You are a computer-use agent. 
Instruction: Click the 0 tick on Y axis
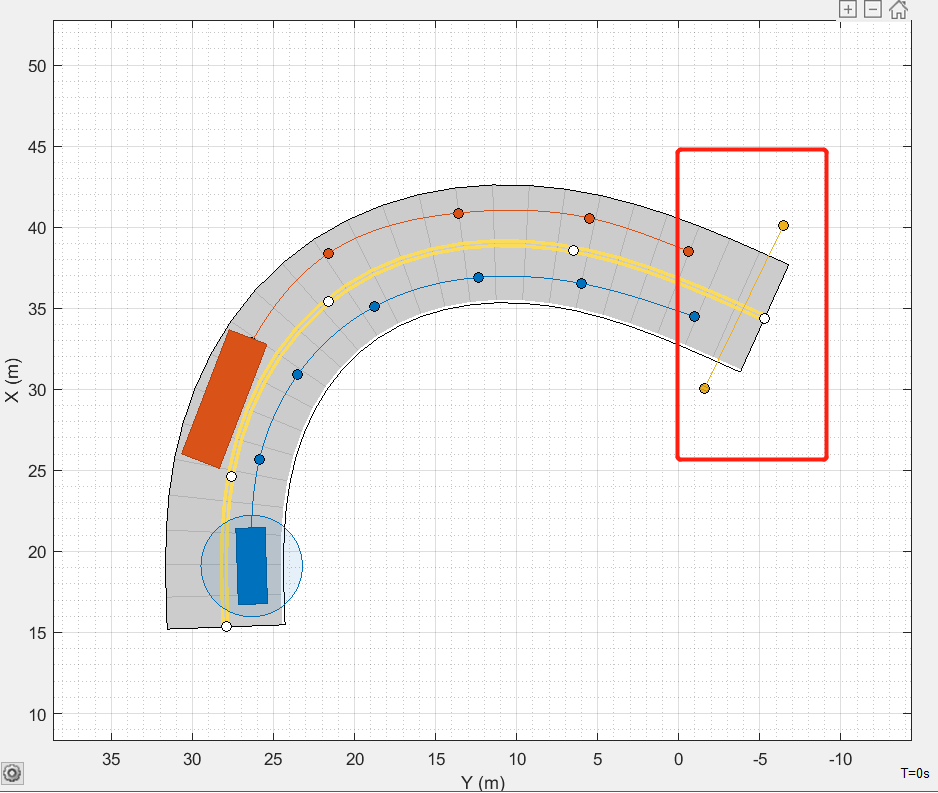click(x=678, y=759)
